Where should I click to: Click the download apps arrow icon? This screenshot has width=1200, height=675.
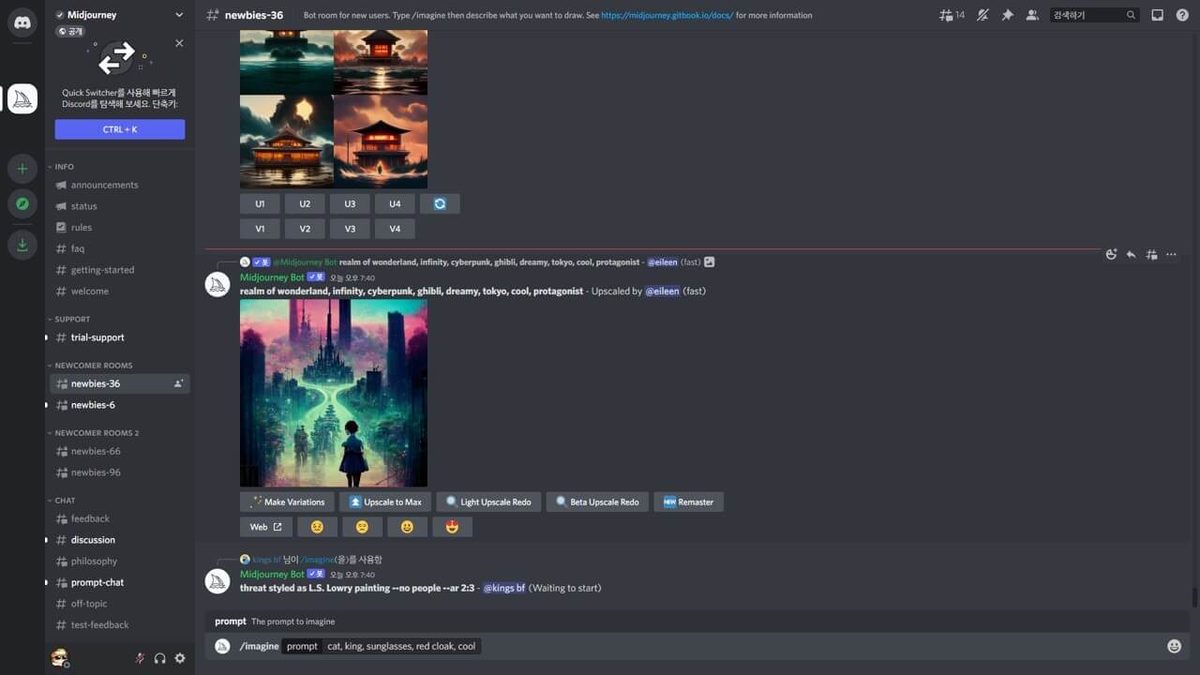(x=22, y=245)
